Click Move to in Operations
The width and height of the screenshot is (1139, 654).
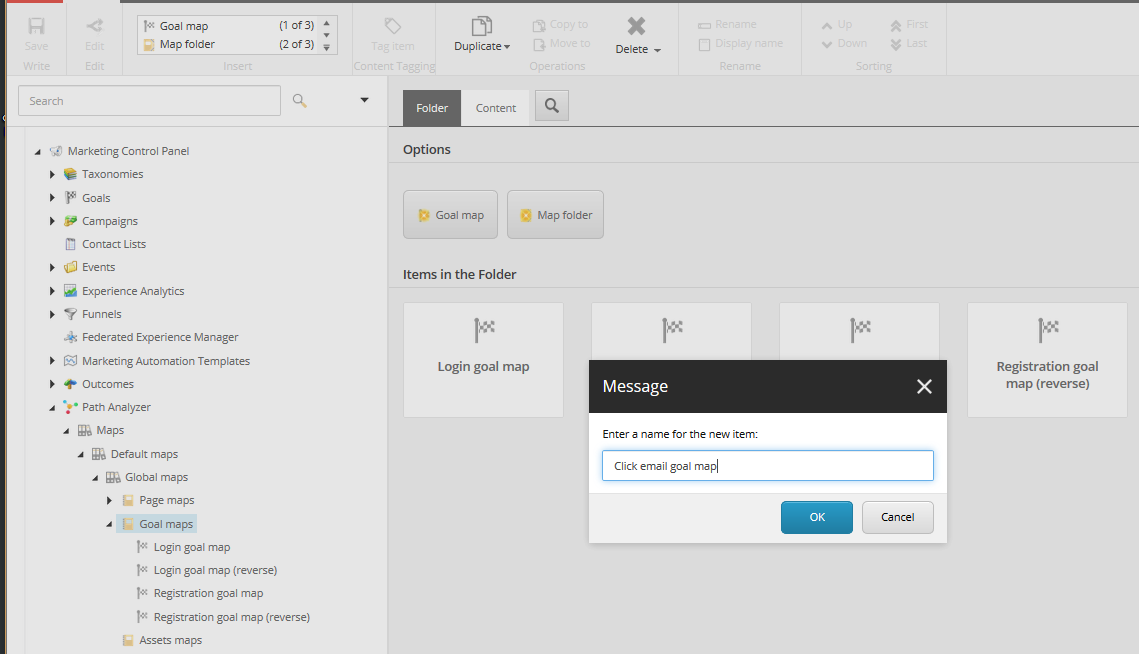562,44
